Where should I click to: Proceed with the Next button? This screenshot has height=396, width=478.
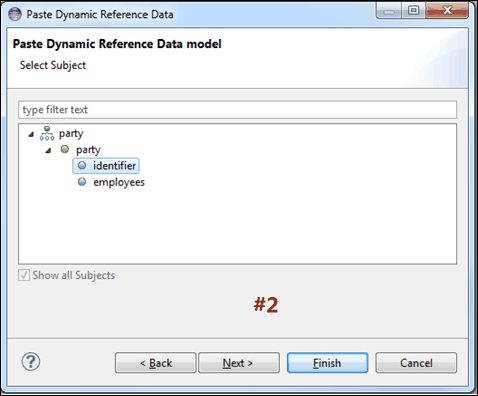[239, 363]
